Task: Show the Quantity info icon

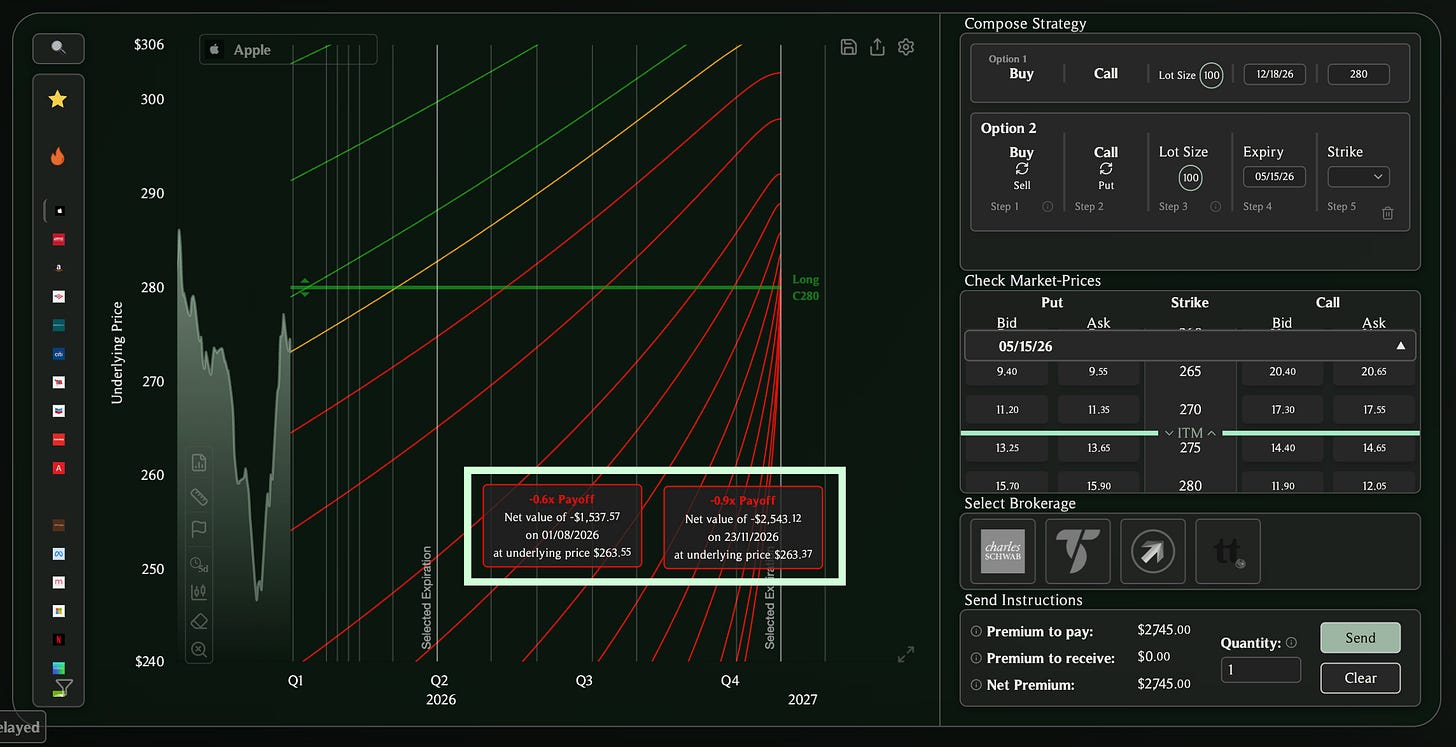Action: pos(1291,643)
